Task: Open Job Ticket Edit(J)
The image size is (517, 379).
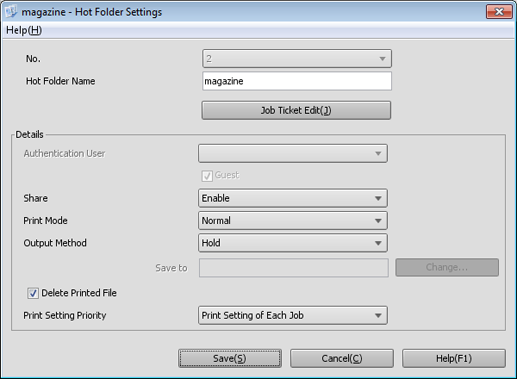Action: pyautogui.click(x=296, y=110)
